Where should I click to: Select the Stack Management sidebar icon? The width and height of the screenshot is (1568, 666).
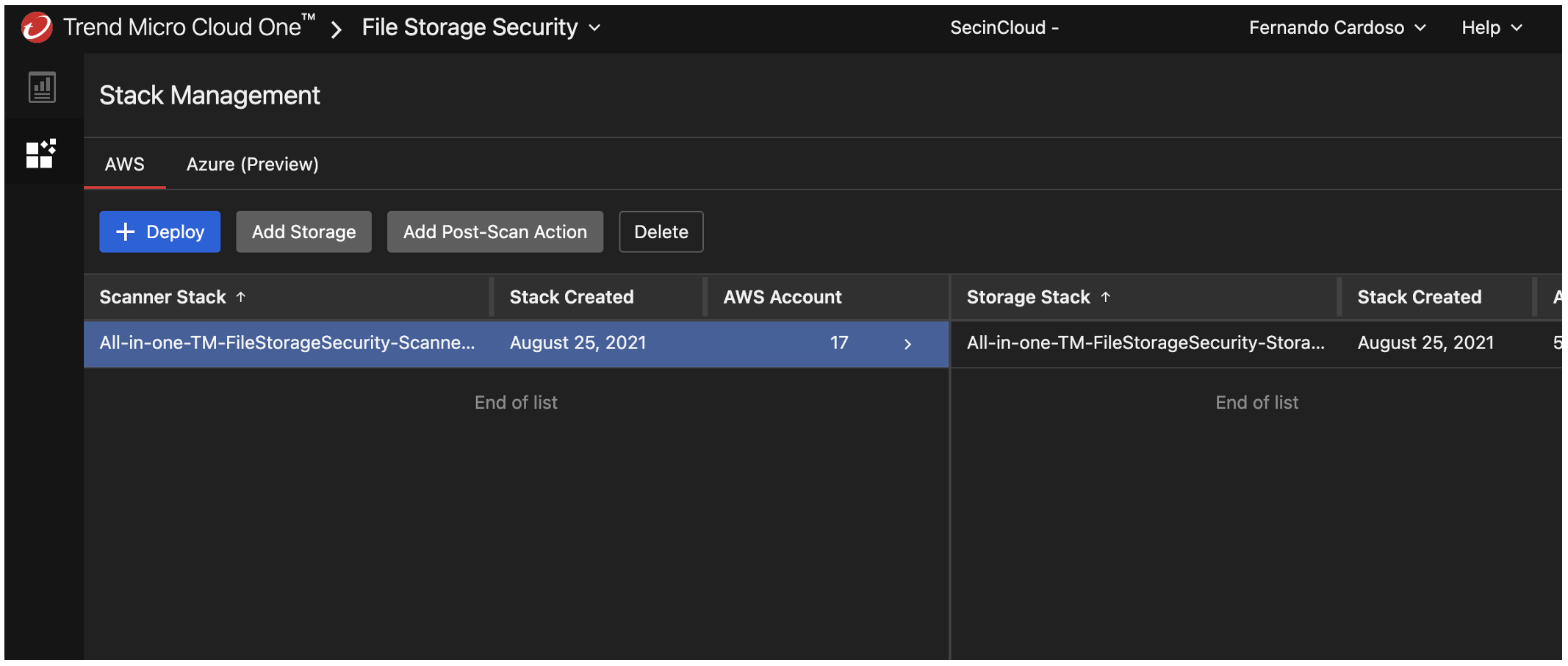coord(41,154)
